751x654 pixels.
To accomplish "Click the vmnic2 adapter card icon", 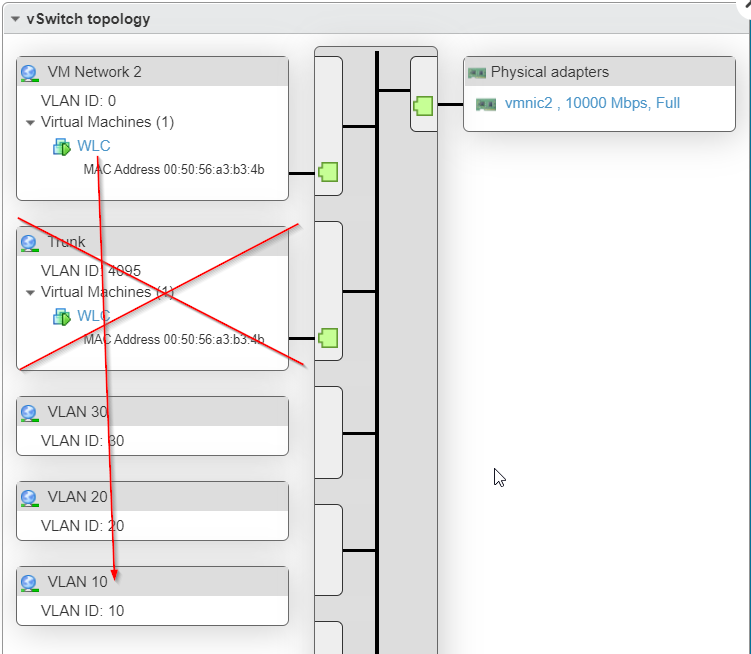I will (x=486, y=104).
